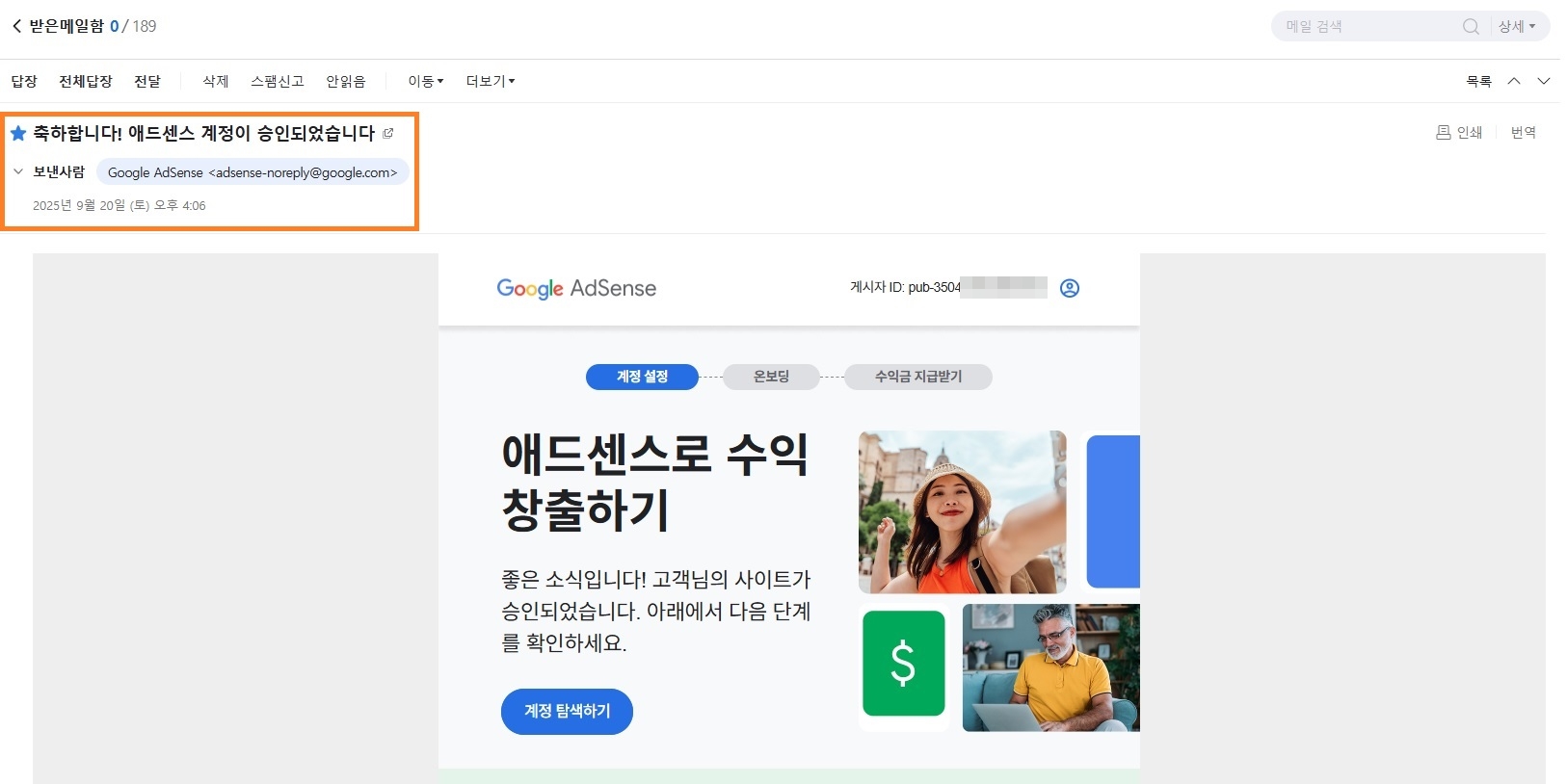This screenshot has width=1567, height=784.
Task: Expand sender details chevron
Action: click(x=18, y=171)
